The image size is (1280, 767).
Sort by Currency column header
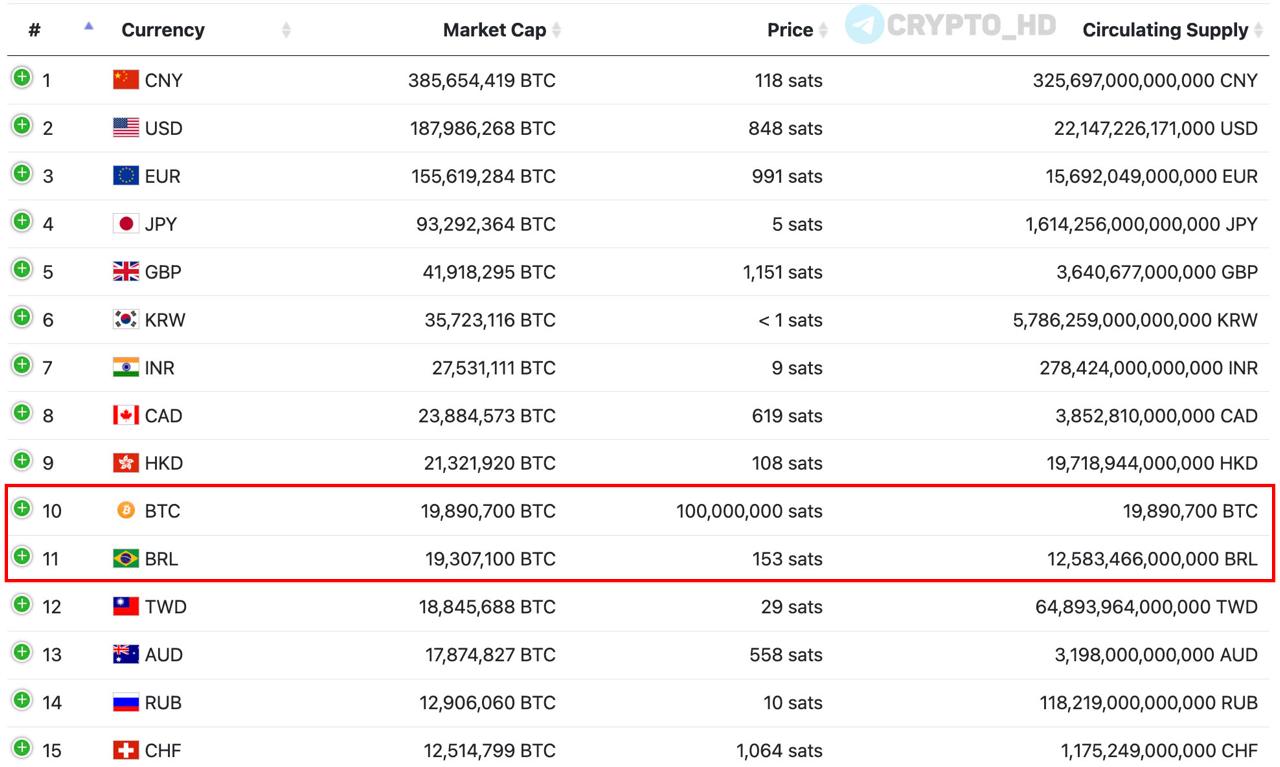tap(163, 30)
